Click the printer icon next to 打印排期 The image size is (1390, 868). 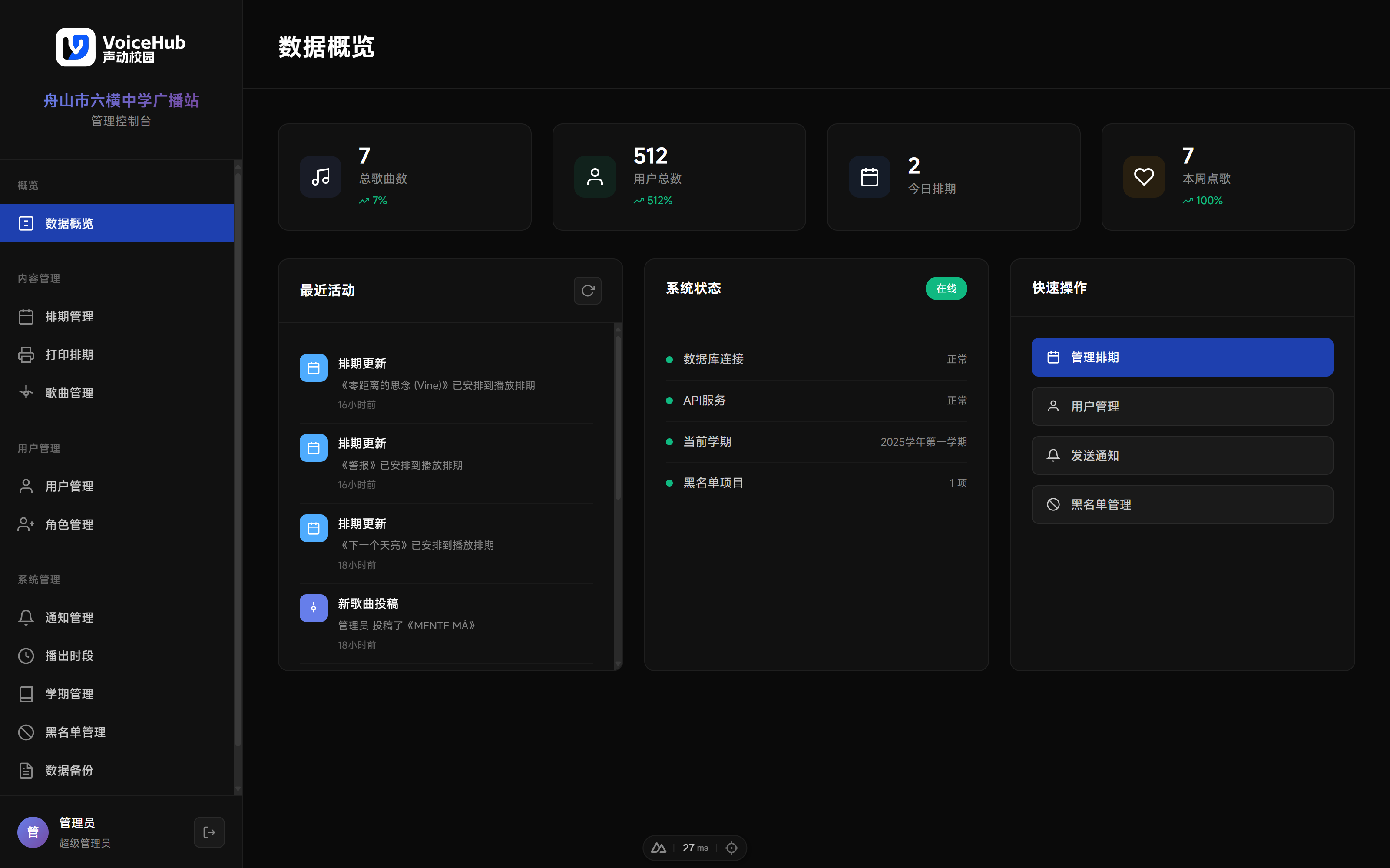tap(26, 355)
